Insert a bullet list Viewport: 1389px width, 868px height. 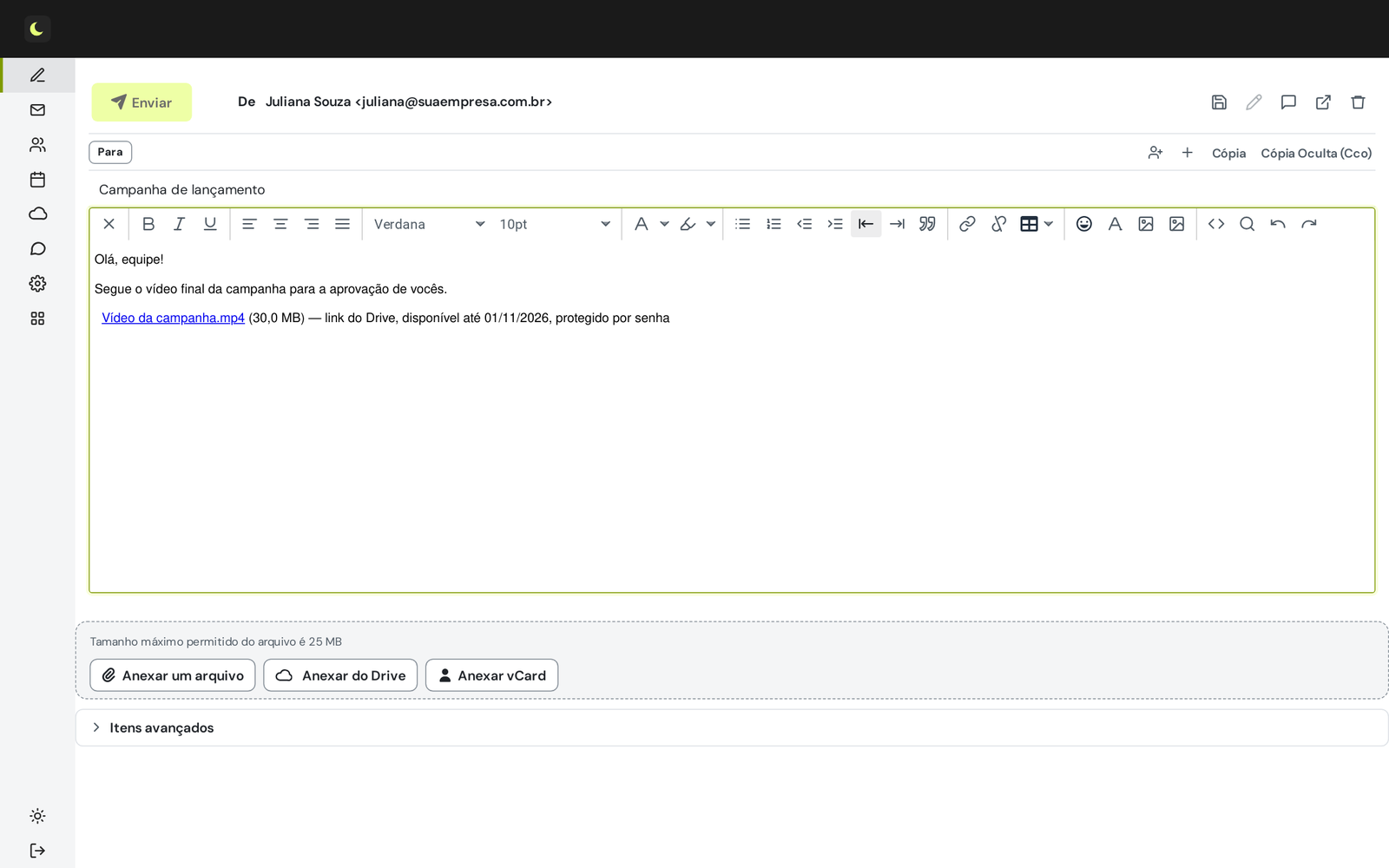(743, 224)
